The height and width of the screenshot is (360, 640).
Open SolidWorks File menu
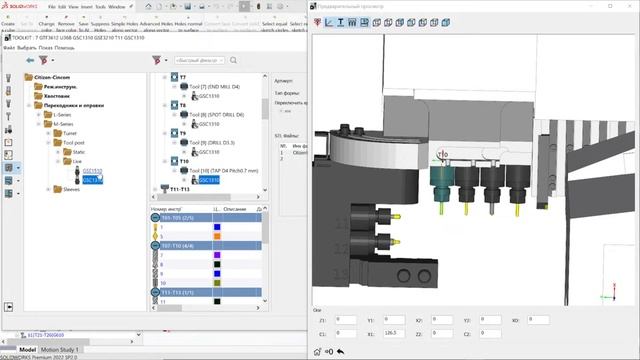tap(51, 7)
